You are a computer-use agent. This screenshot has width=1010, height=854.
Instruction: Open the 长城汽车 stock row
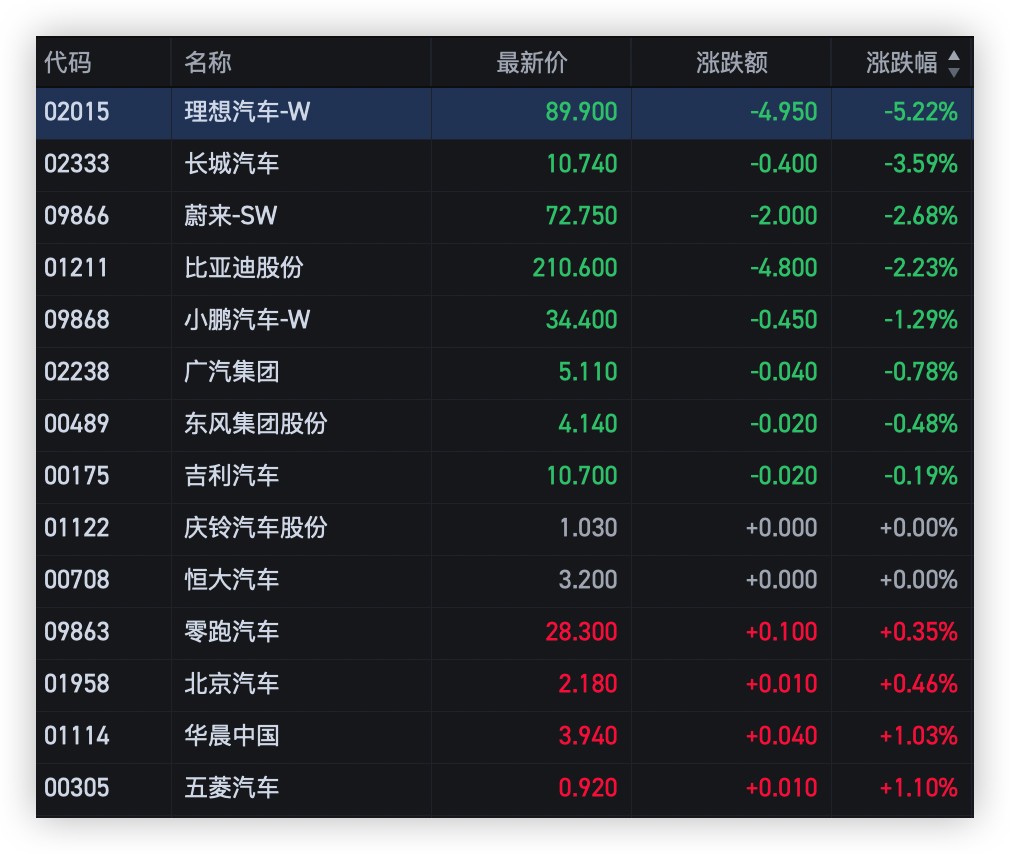(x=232, y=164)
